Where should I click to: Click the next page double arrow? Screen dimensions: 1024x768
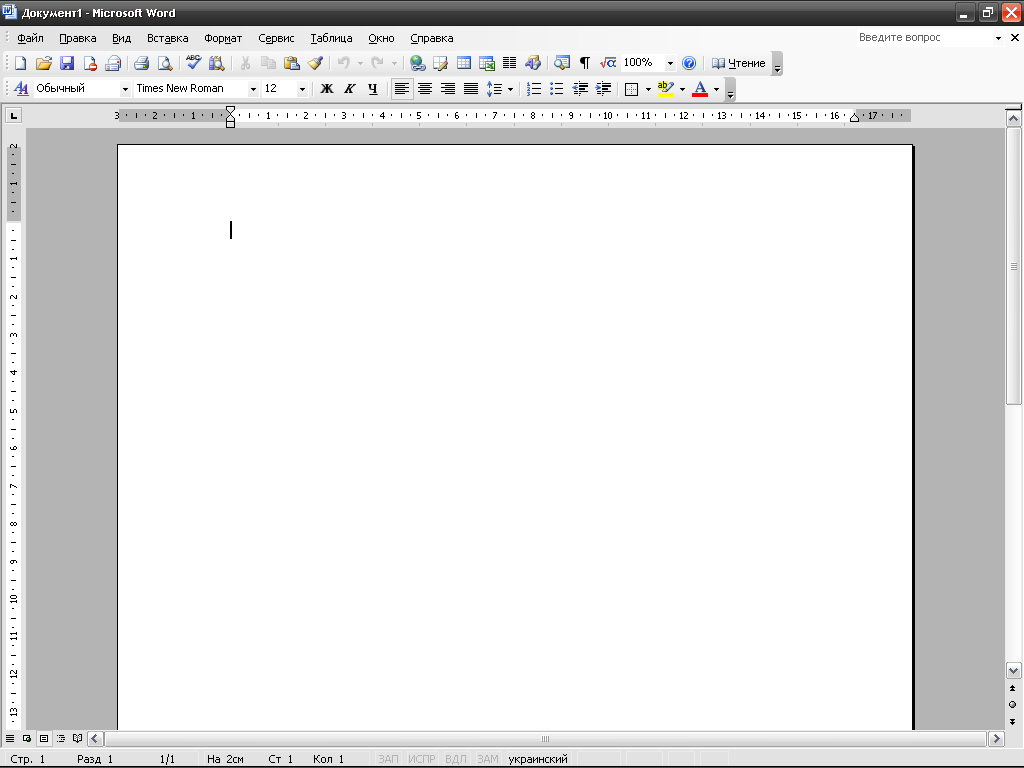(1012, 722)
